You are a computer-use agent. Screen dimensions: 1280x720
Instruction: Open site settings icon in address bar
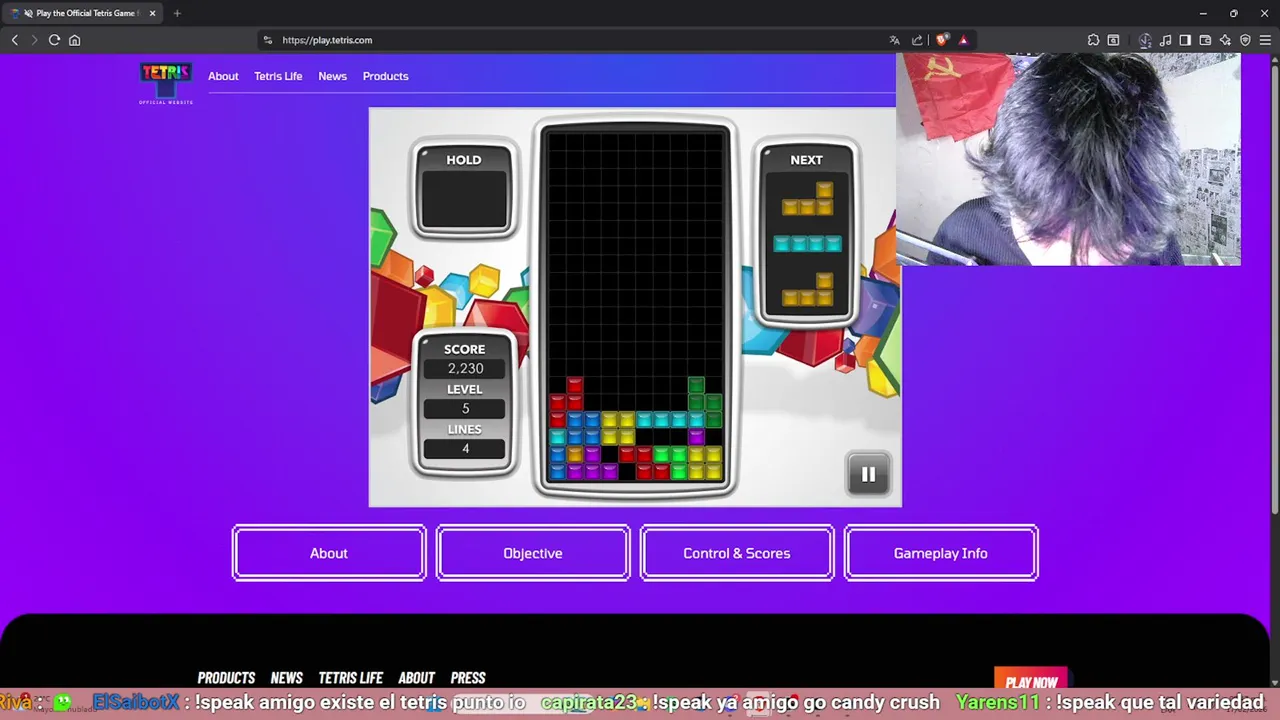point(267,40)
